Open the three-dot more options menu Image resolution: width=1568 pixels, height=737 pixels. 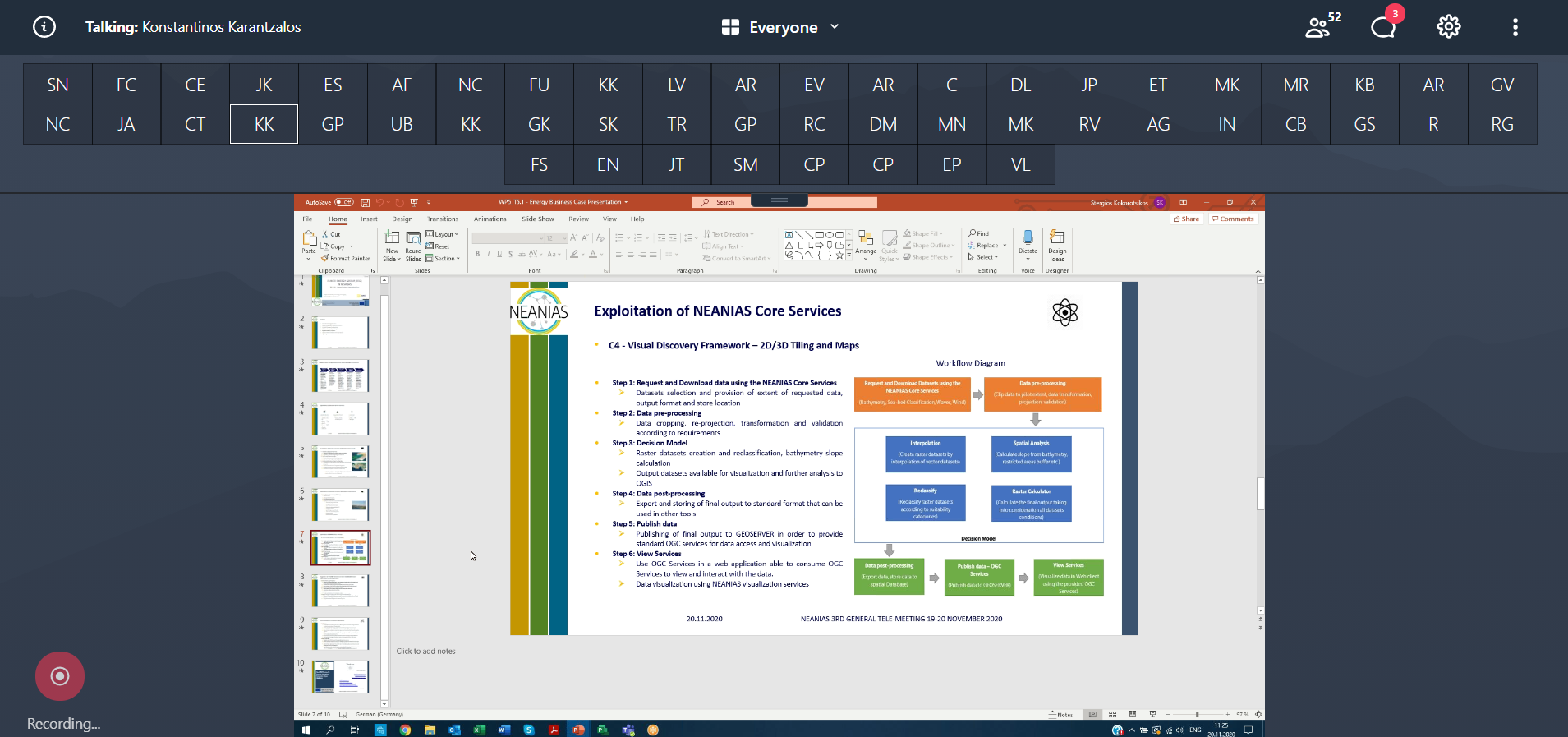[x=1515, y=27]
